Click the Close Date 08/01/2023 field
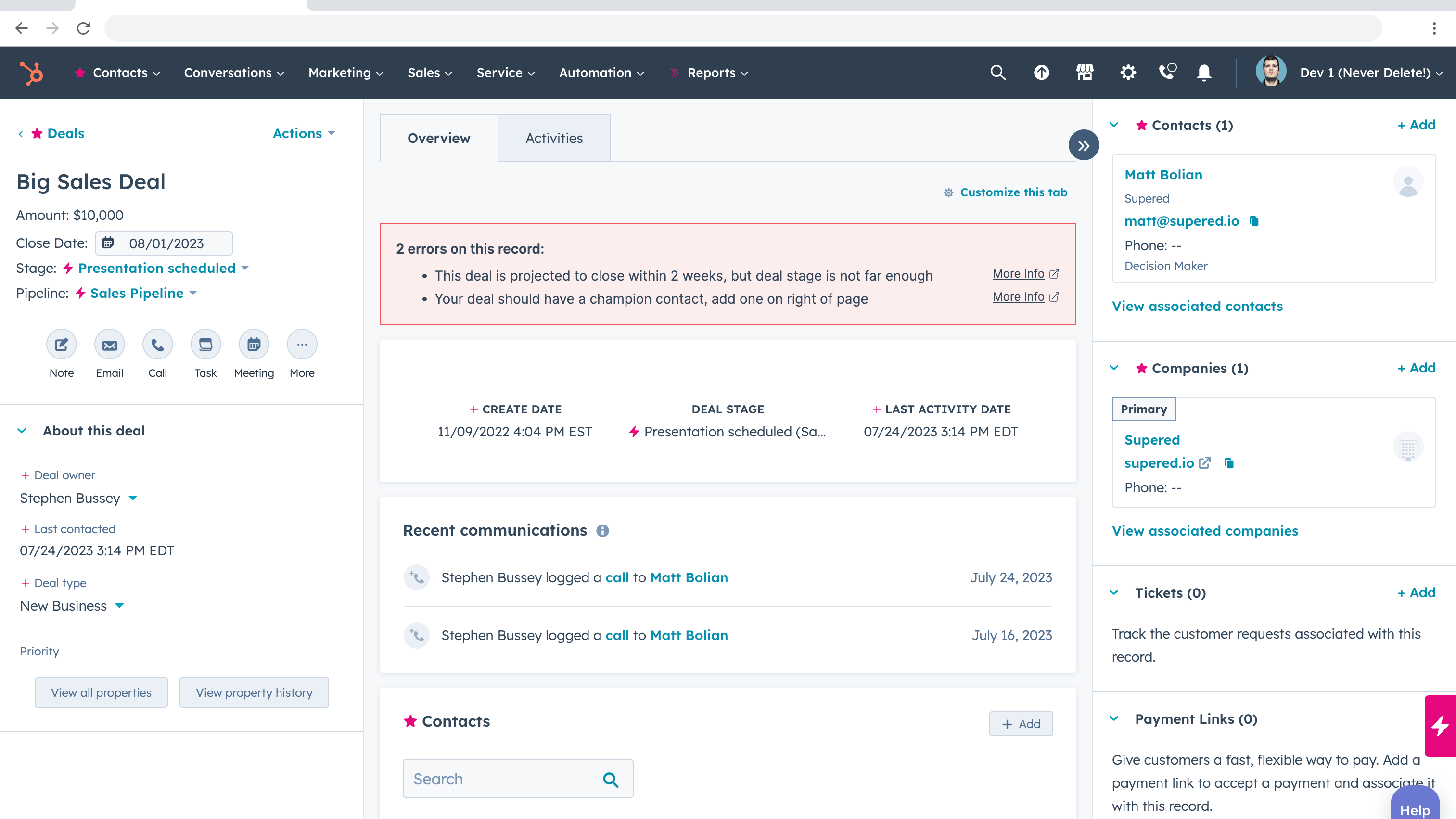 click(x=164, y=243)
